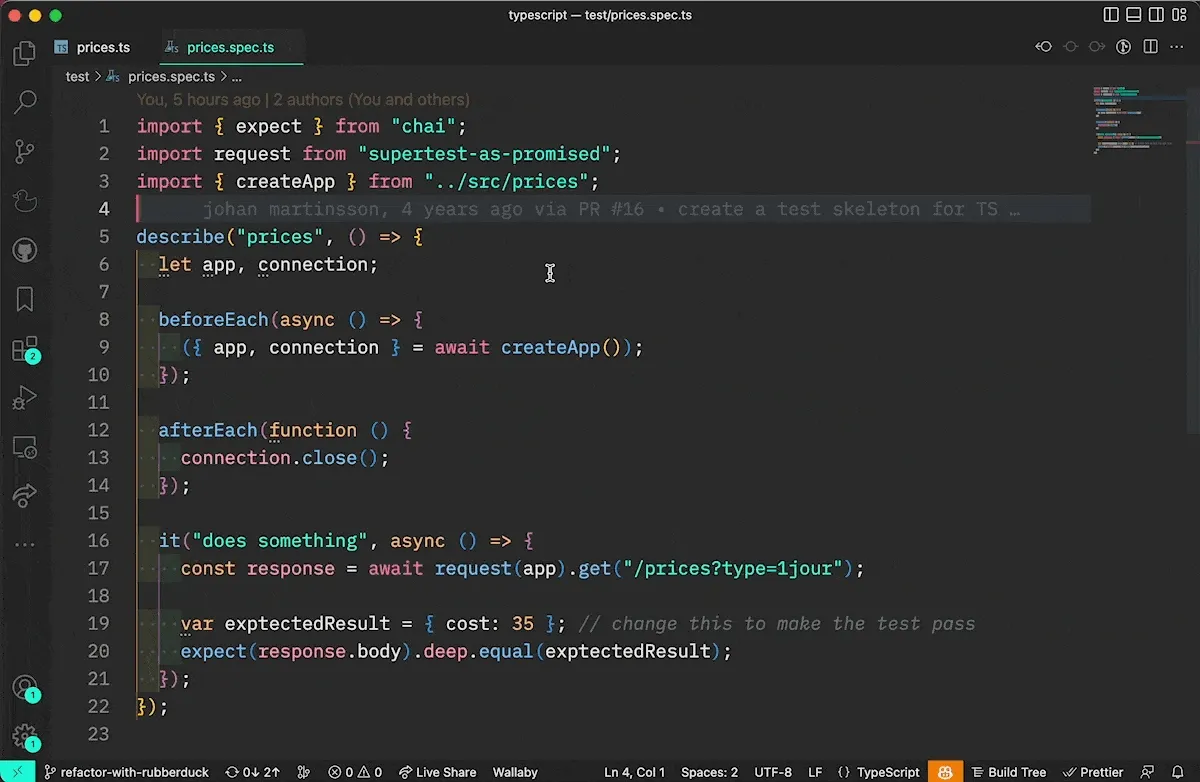The image size is (1200, 782).
Task: Open the Rubberduck duck panel
Action: pyautogui.click(x=25, y=201)
